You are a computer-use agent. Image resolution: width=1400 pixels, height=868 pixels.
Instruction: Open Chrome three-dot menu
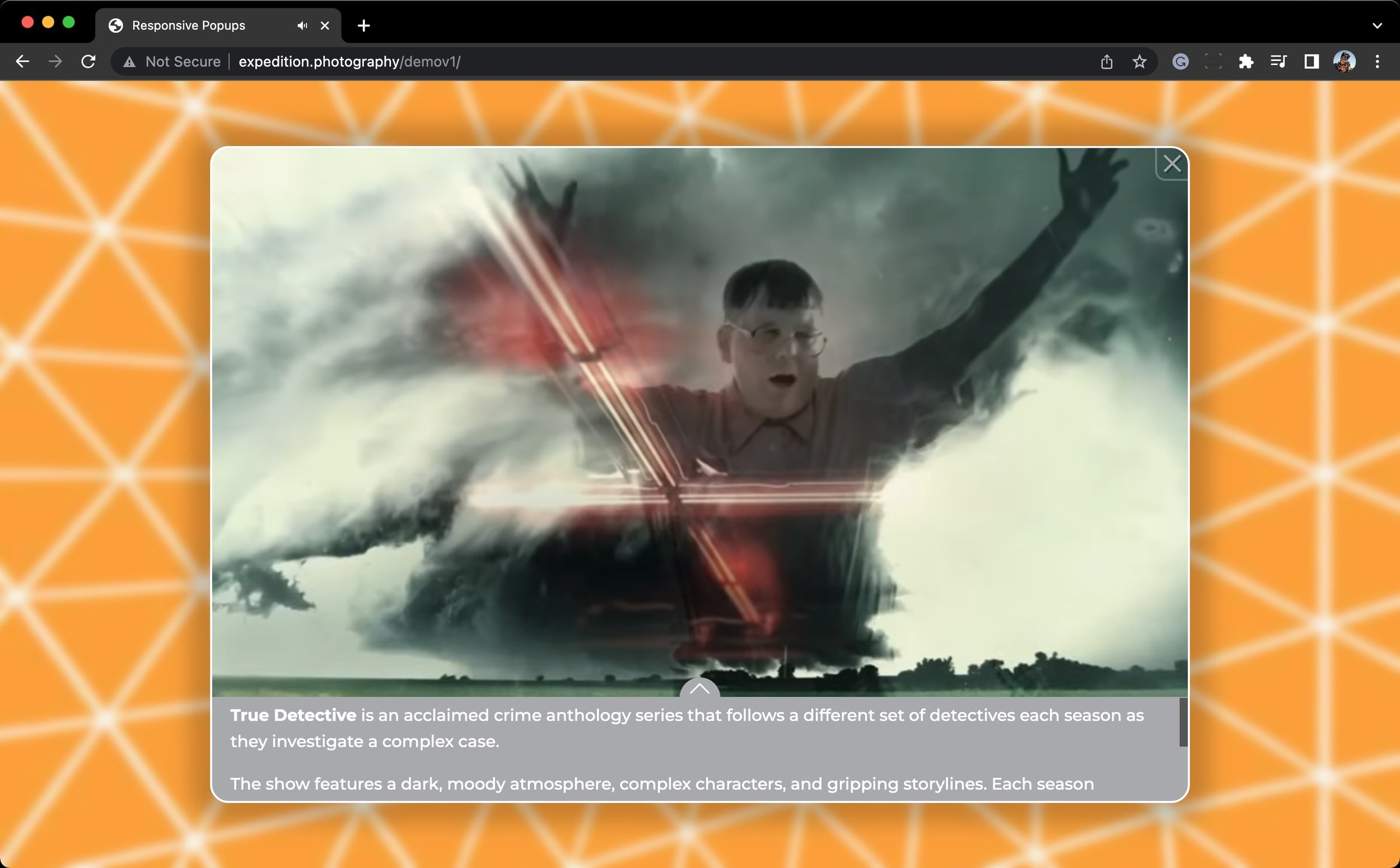pos(1377,62)
